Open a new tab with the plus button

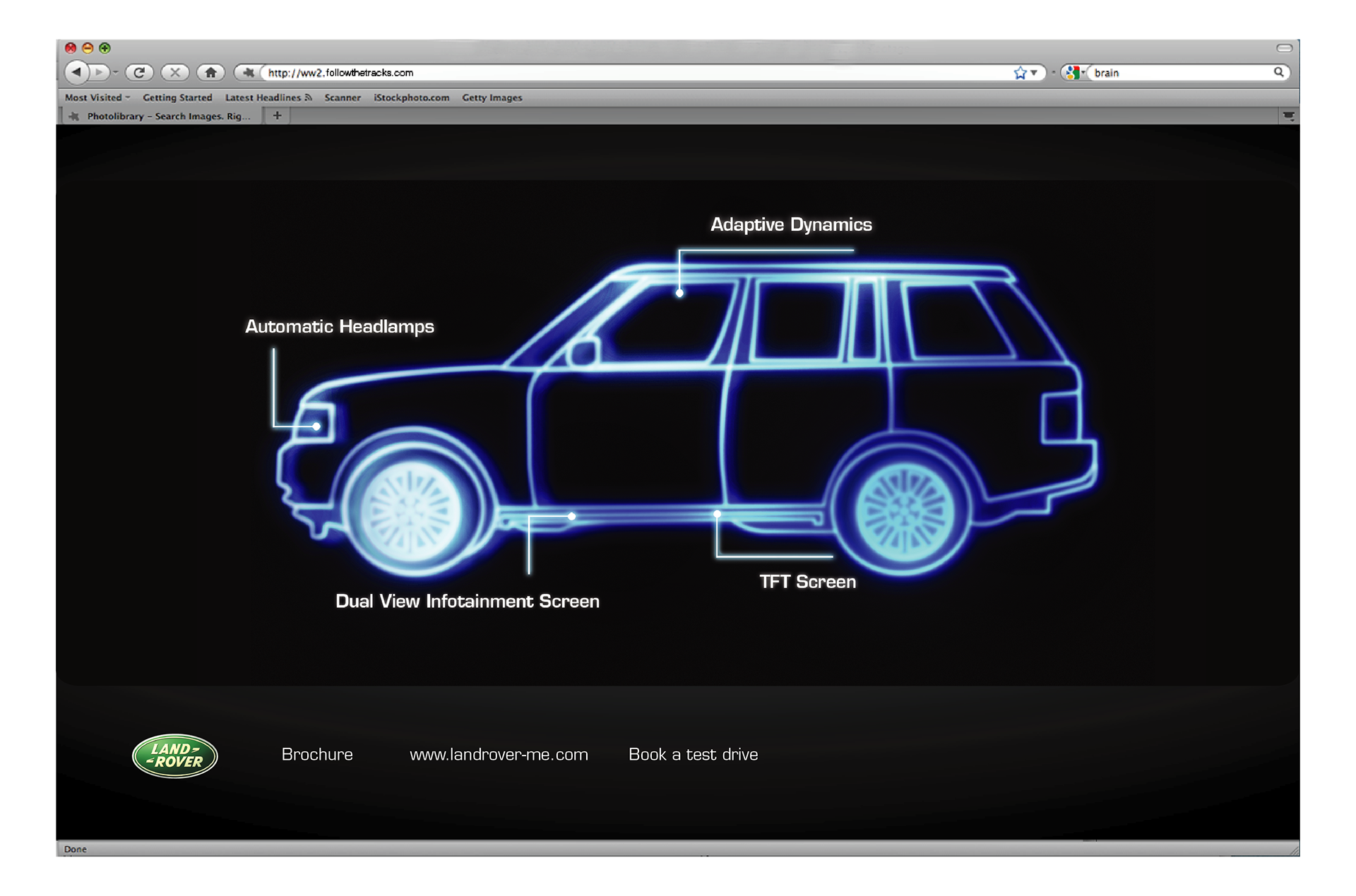tap(278, 116)
